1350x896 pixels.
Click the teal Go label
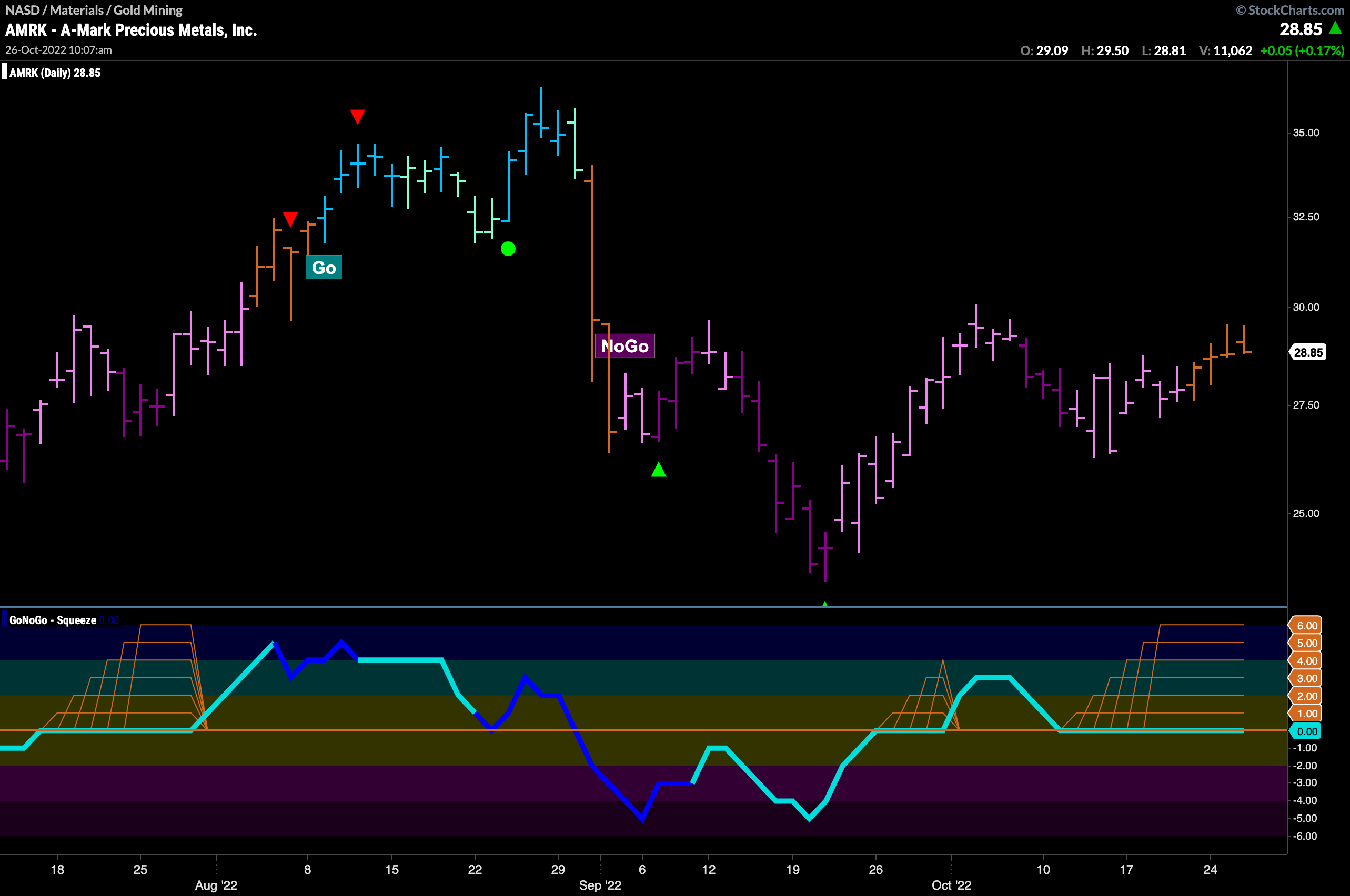tap(324, 268)
